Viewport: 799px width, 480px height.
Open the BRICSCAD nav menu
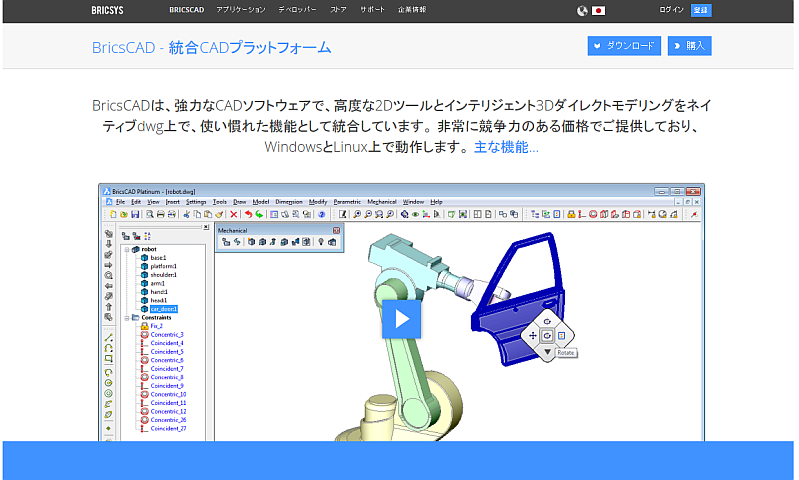pos(187,10)
